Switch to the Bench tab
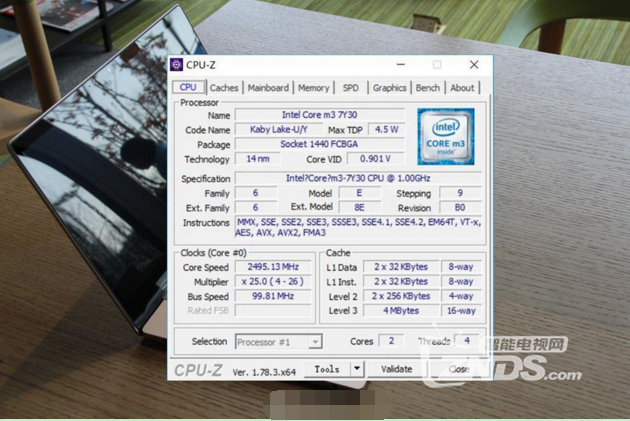Screen dimensions: 630x421 [x=428, y=88]
